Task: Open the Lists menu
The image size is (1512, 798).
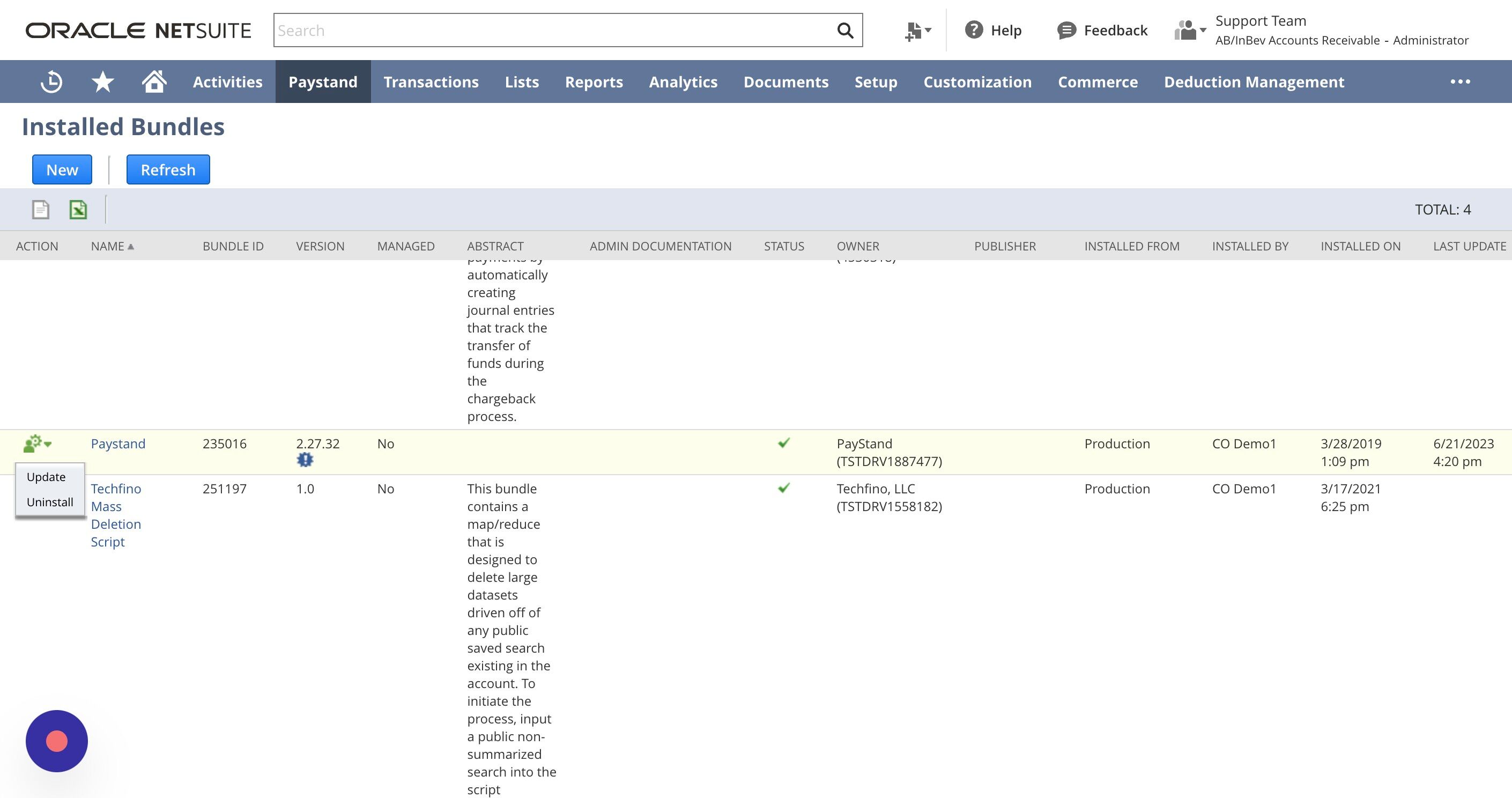Action: point(522,82)
